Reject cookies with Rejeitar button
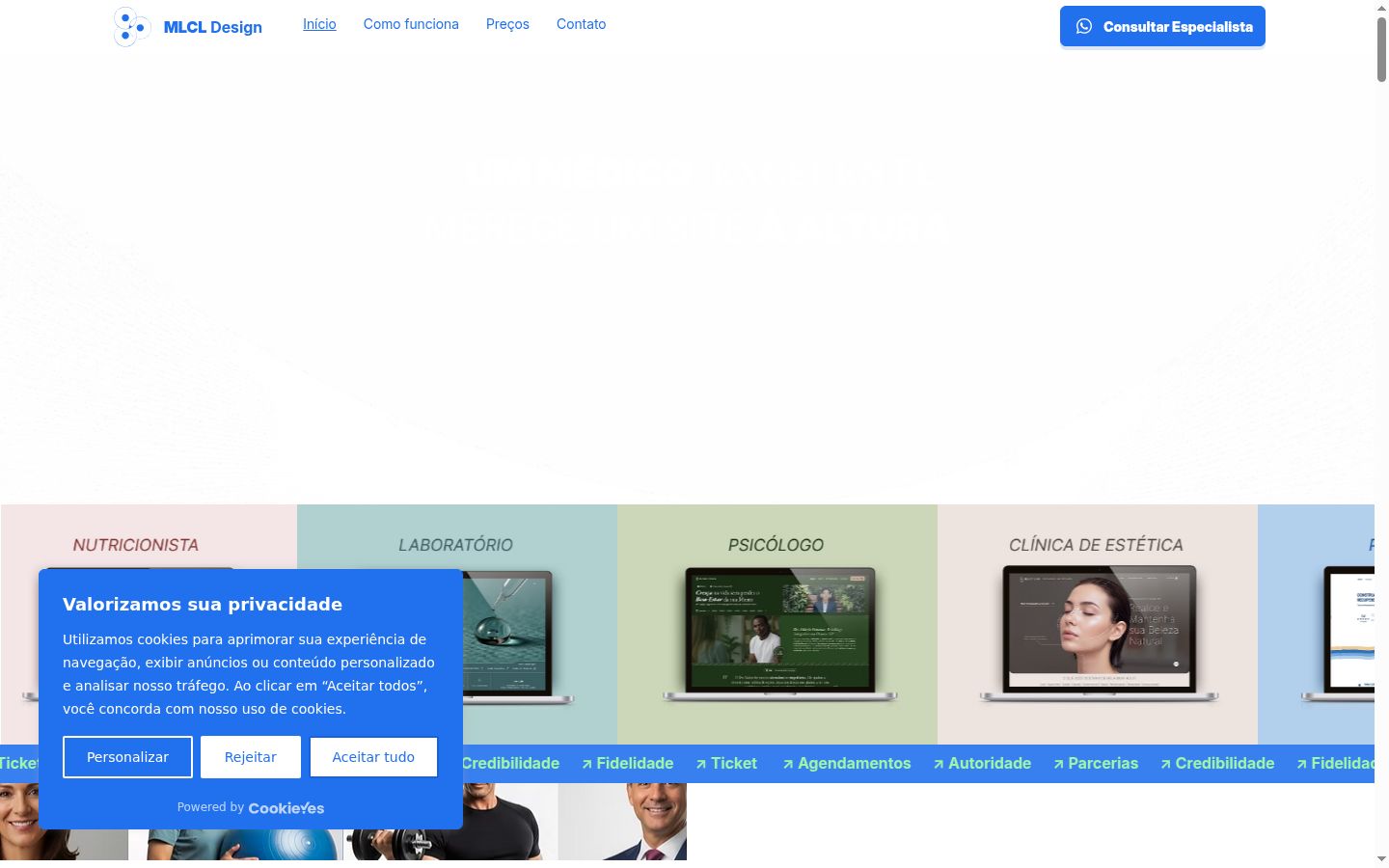This screenshot has width=1389, height=868. 251,757
